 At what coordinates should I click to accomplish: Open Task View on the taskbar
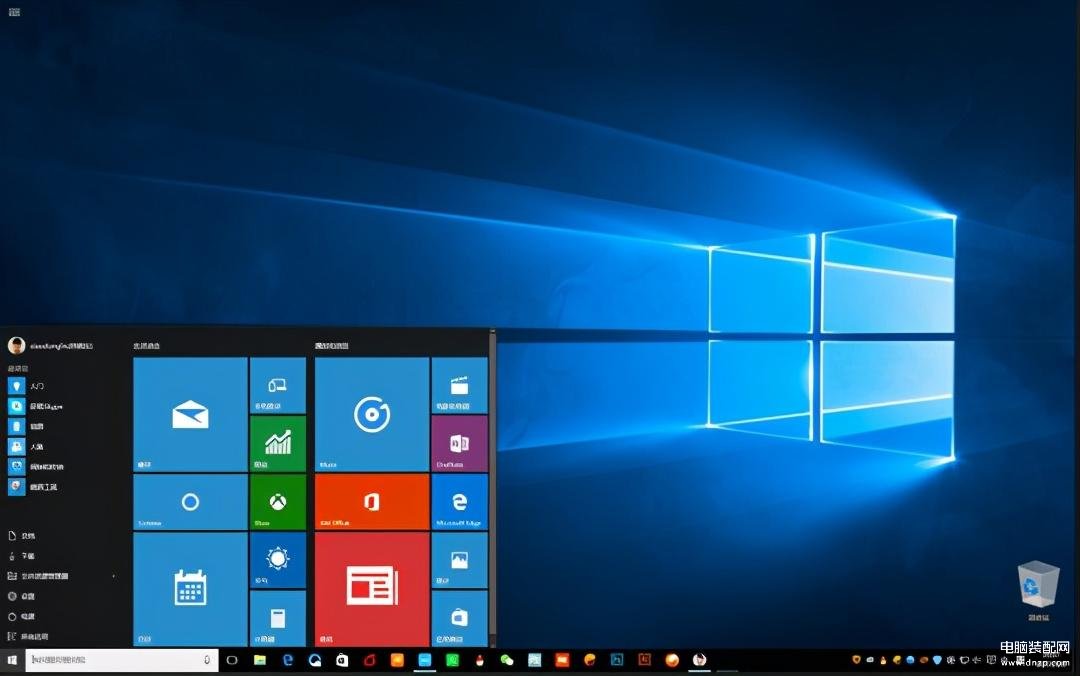click(x=232, y=660)
